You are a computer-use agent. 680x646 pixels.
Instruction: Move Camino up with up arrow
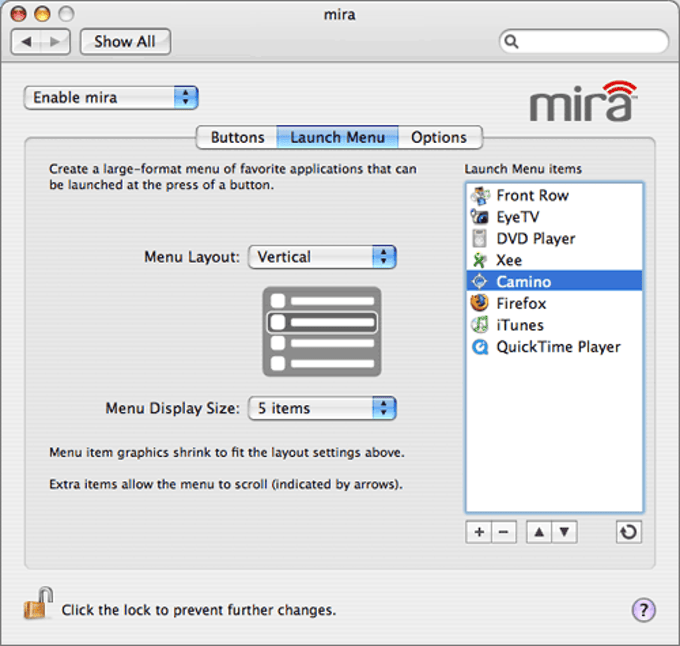(x=539, y=532)
